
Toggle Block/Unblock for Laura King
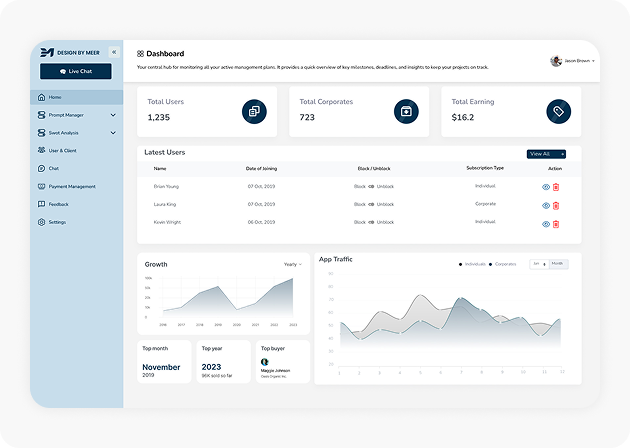(x=371, y=205)
